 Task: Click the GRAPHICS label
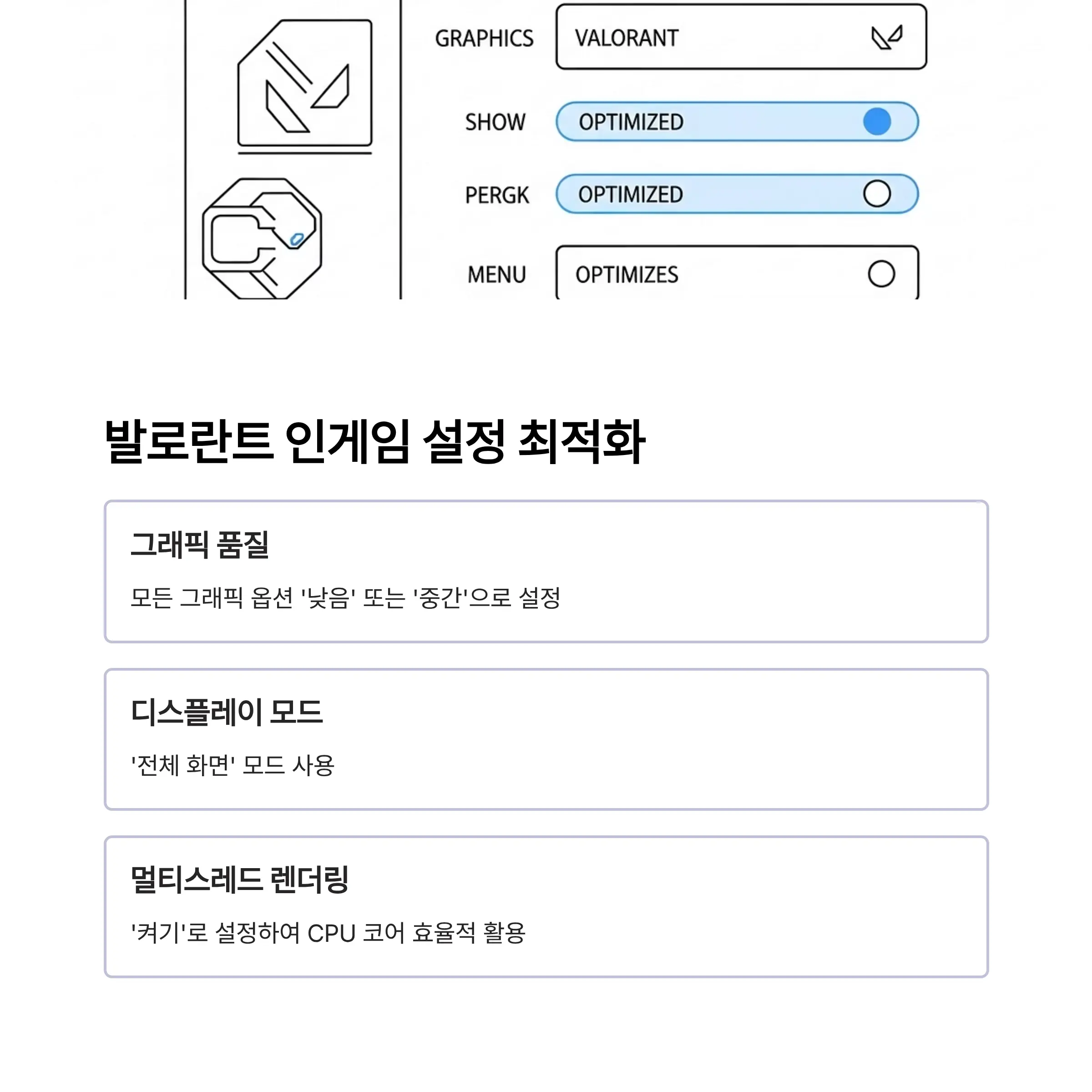click(x=484, y=38)
